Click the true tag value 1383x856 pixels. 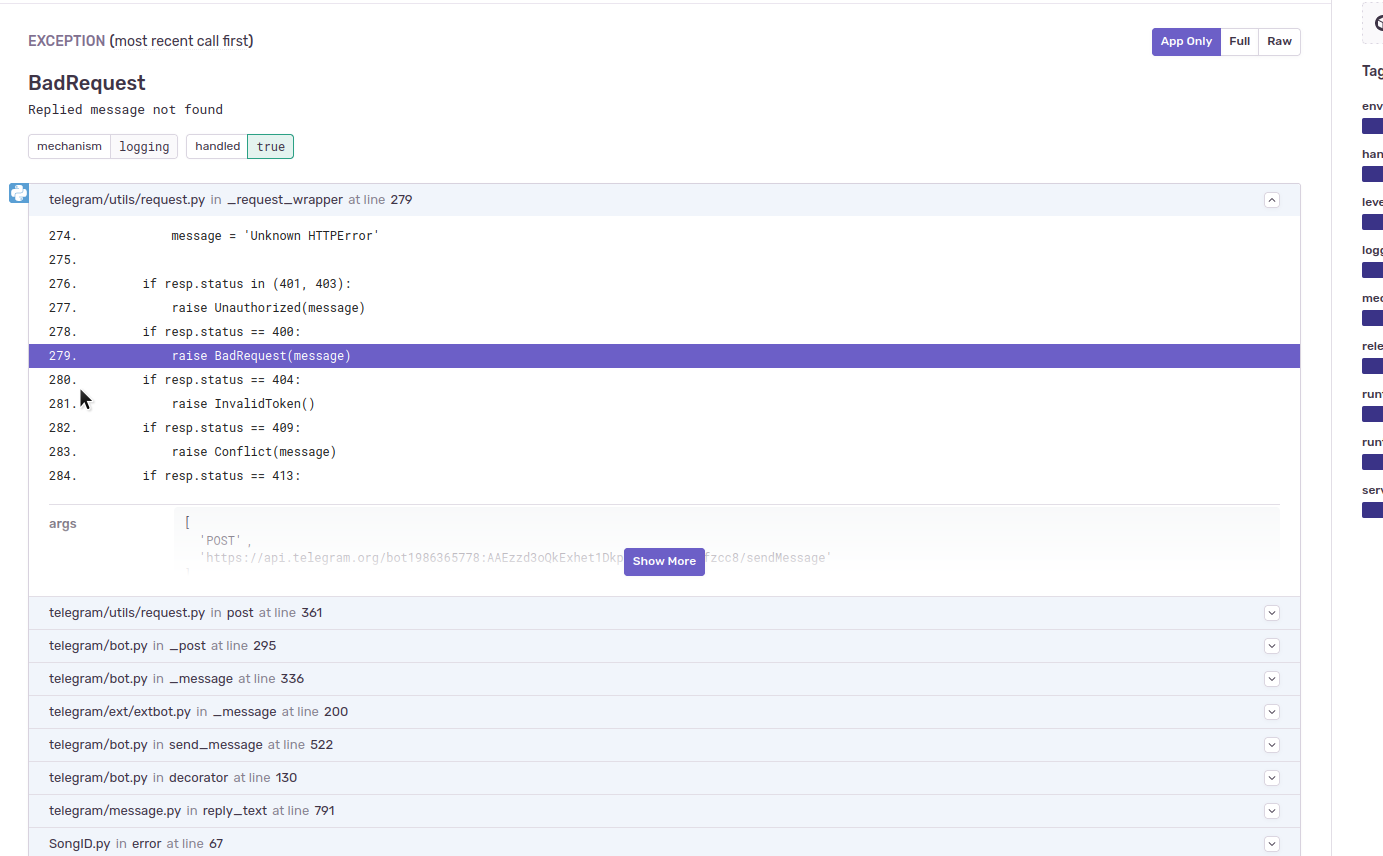pyautogui.click(x=271, y=147)
